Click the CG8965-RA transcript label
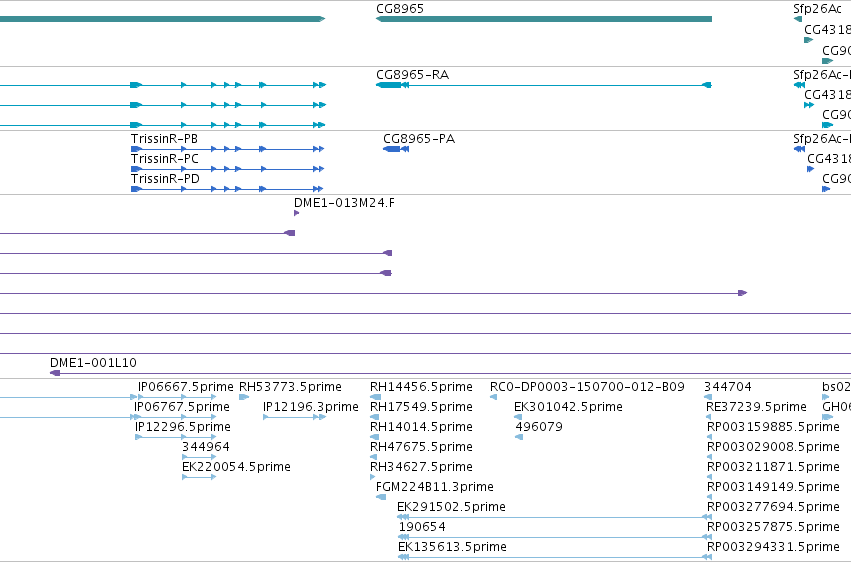 [412, 75]
